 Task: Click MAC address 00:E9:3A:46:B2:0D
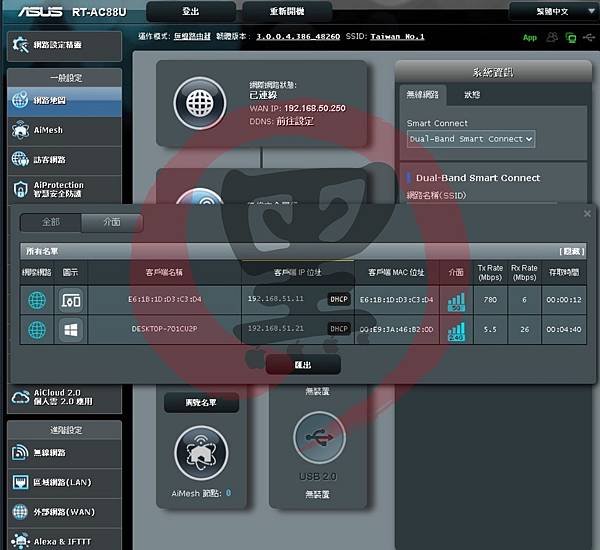396,329
